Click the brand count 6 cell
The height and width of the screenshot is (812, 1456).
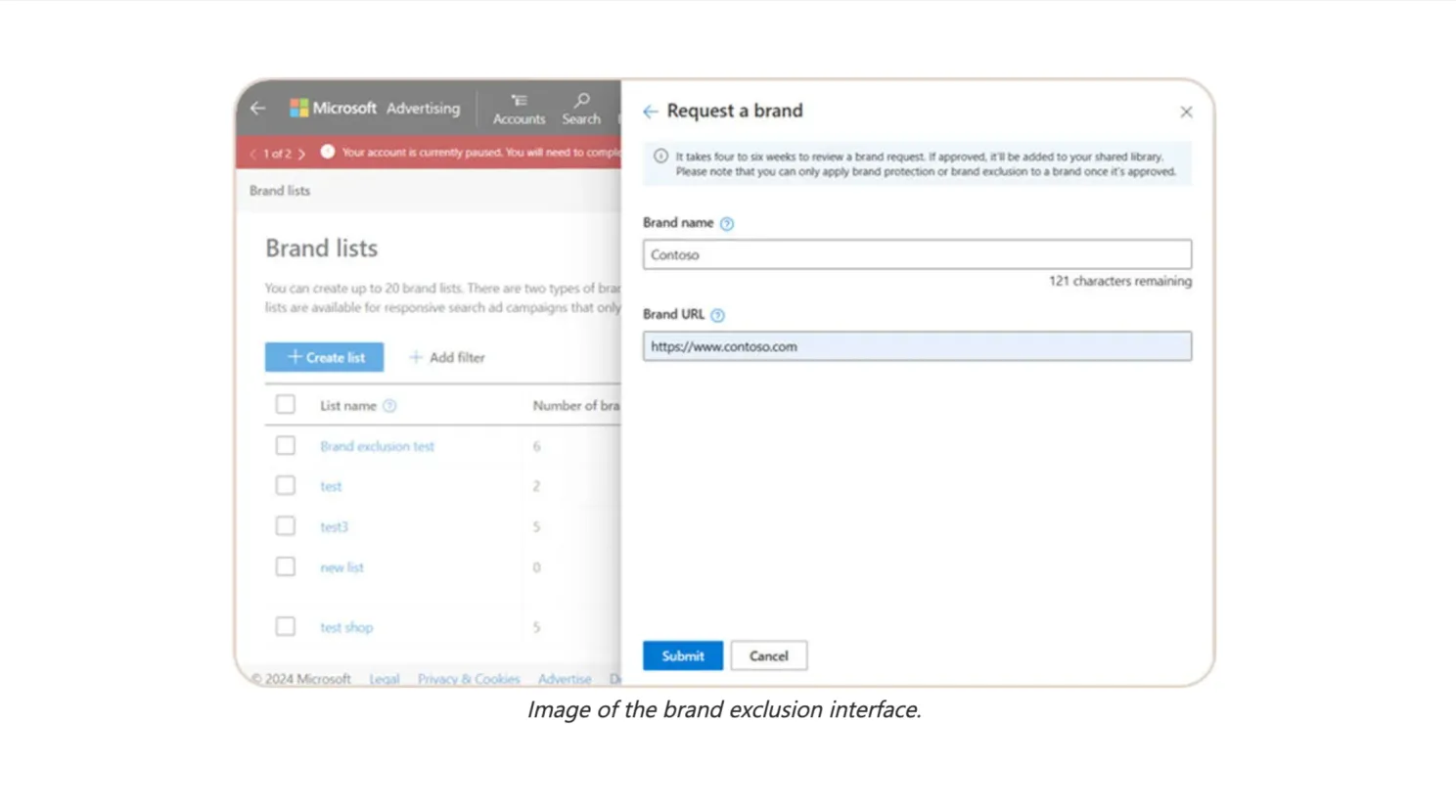(536, 447)
